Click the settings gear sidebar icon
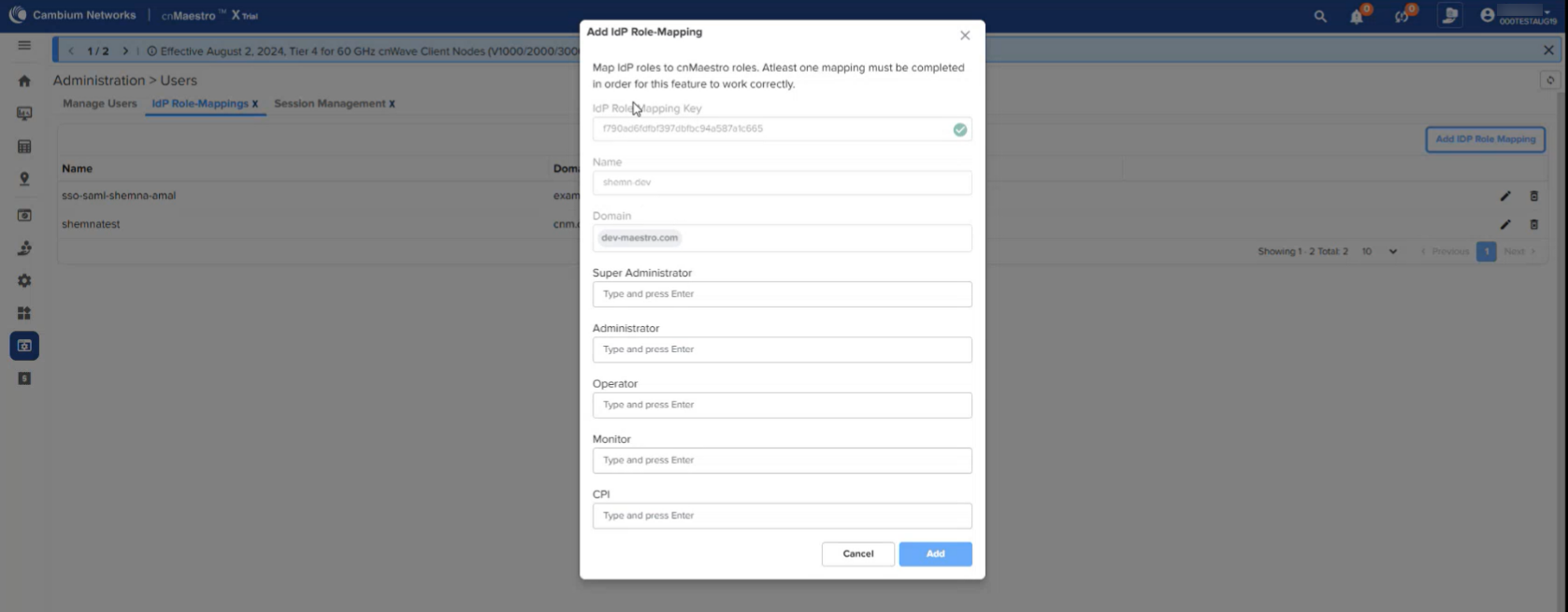 pos(24,280)
